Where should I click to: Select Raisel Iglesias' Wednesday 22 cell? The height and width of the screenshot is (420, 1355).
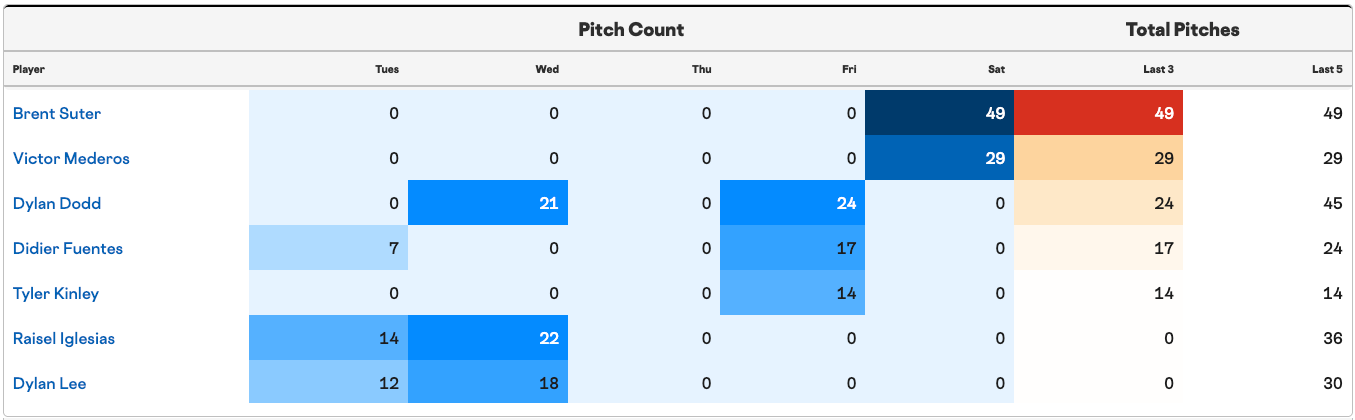(488, 338)
